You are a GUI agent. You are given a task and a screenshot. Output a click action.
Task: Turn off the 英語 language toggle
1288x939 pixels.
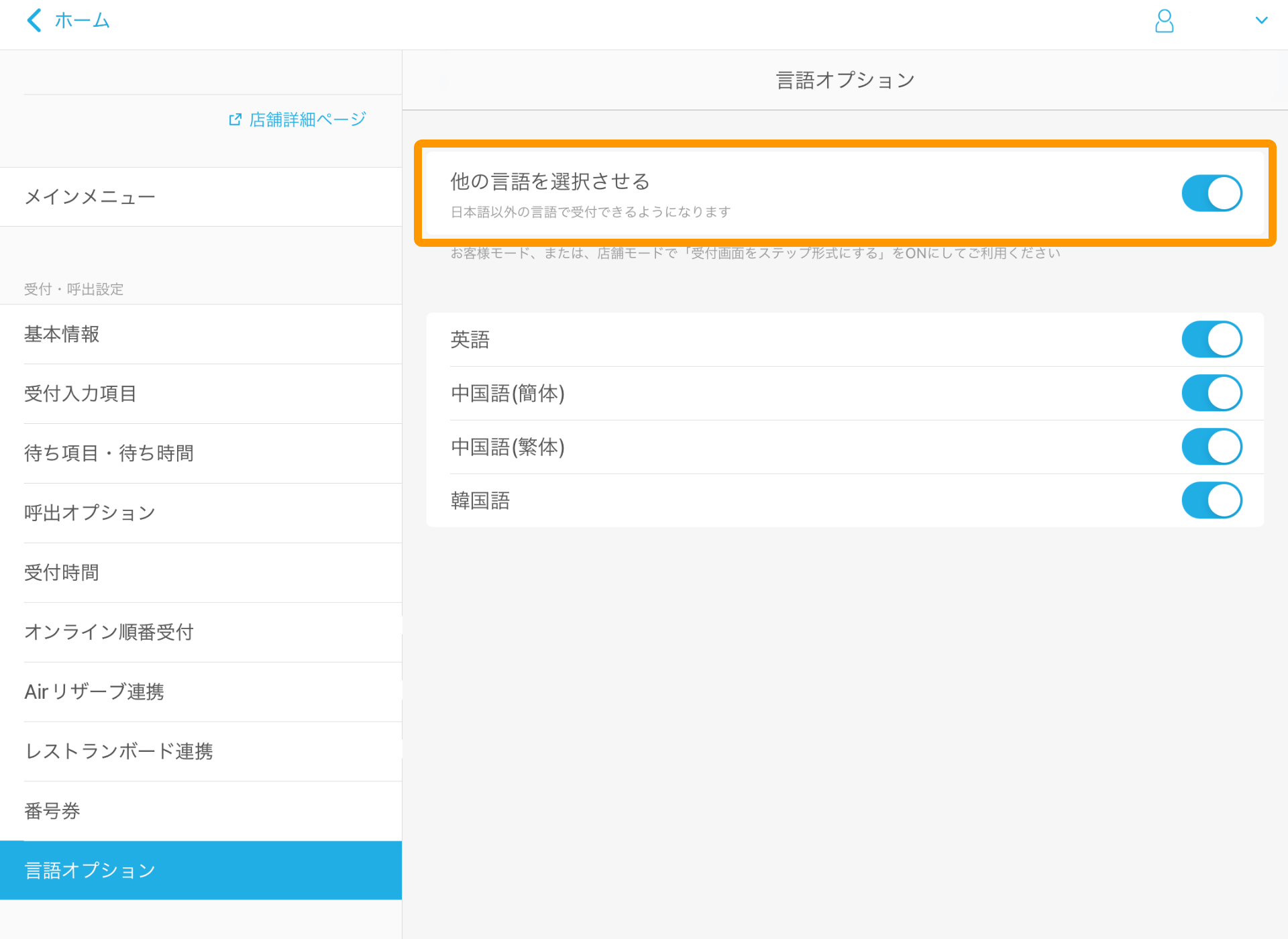(x=1212, y=339)
